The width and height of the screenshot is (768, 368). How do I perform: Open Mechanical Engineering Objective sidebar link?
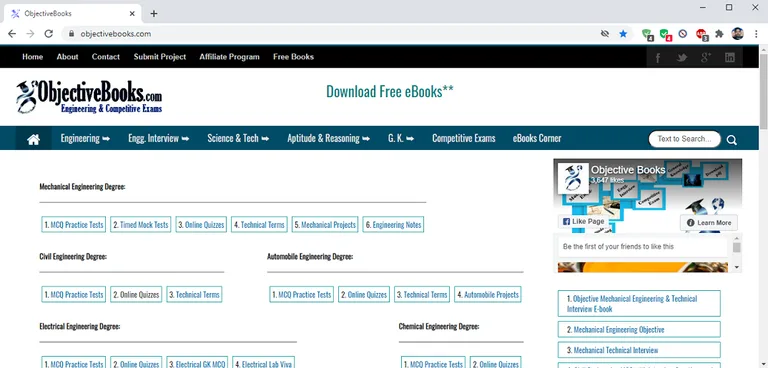click(x=639, y=329)
